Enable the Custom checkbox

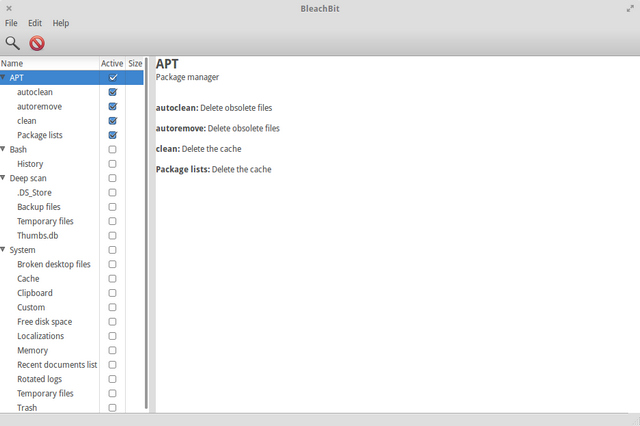click(112, 307)
